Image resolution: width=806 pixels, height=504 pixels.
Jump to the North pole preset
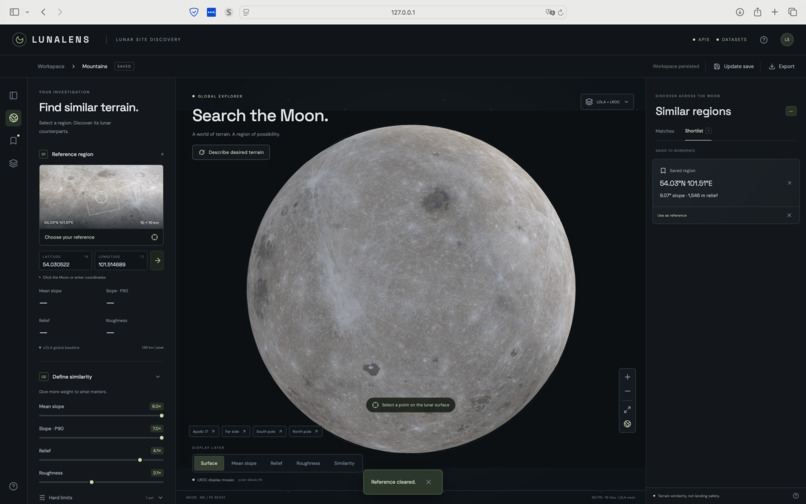coord(305,431)
